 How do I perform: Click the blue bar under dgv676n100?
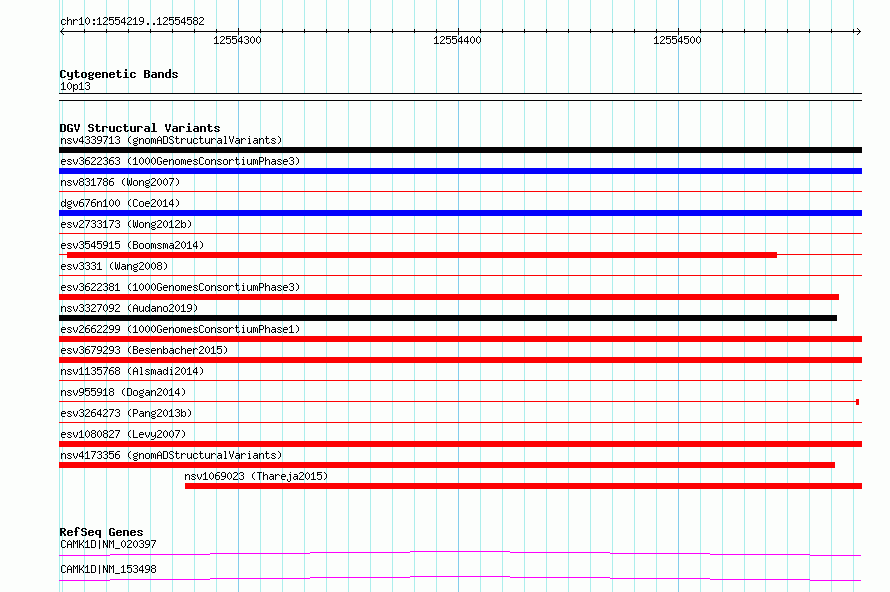coord(460,213)
